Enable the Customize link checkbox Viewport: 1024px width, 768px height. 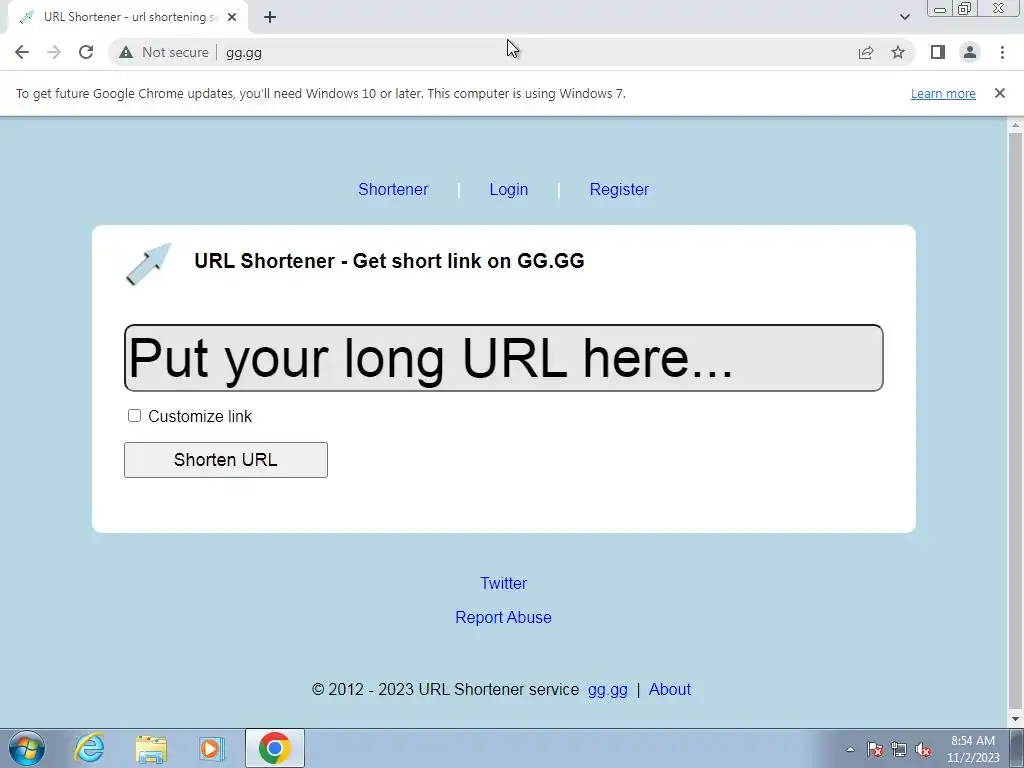135,416
